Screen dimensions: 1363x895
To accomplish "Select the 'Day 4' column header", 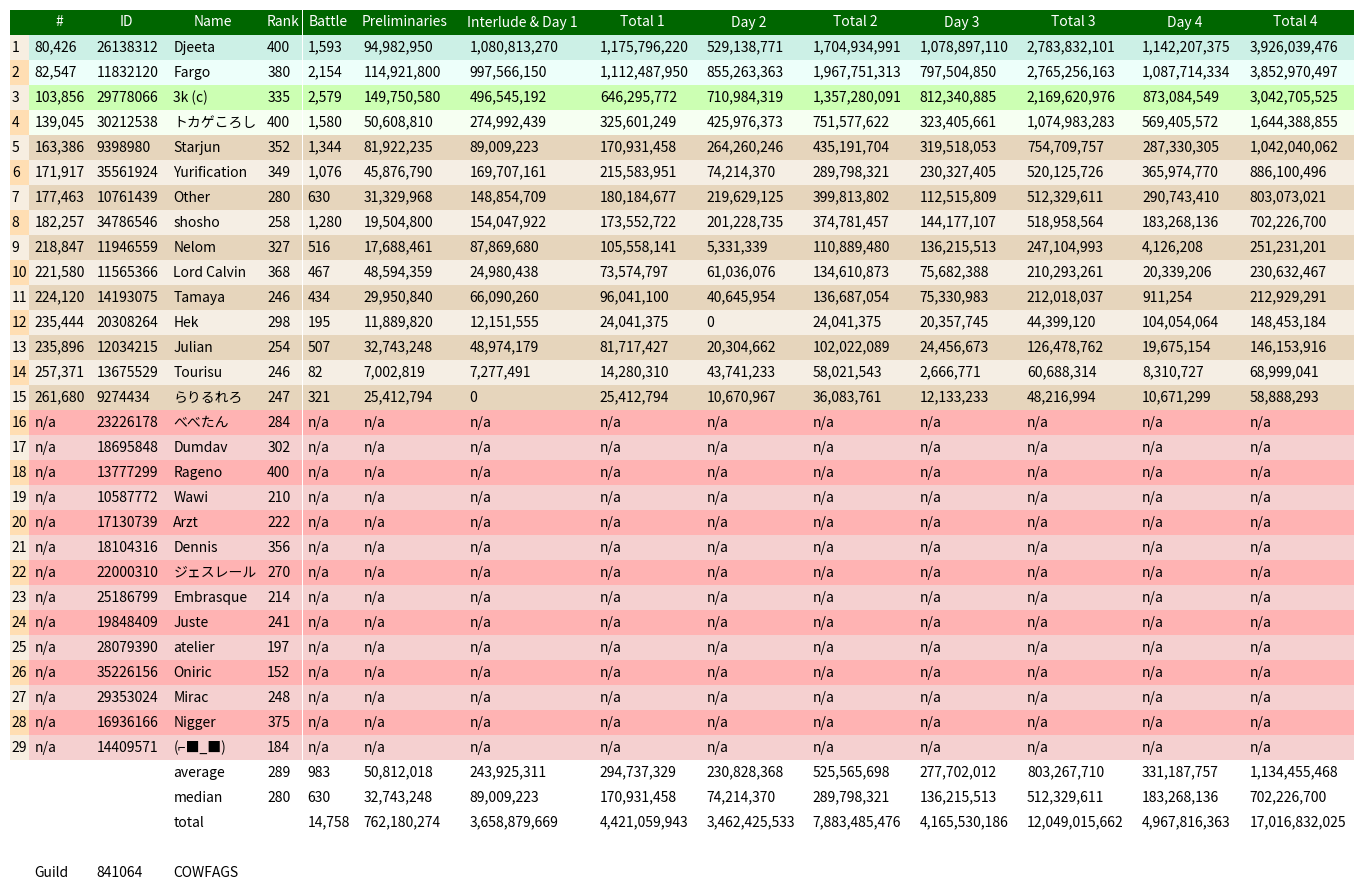I will (x=1184, y=21).
